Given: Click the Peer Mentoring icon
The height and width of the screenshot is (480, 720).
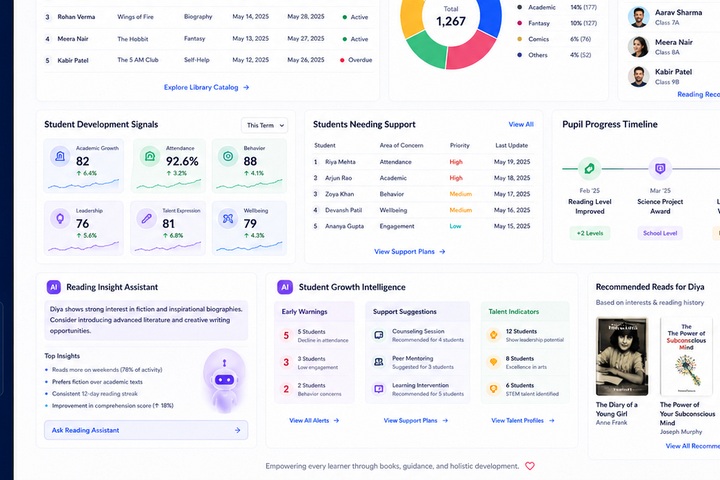Looking at the screenshot, I should click(x=379, y=362).
